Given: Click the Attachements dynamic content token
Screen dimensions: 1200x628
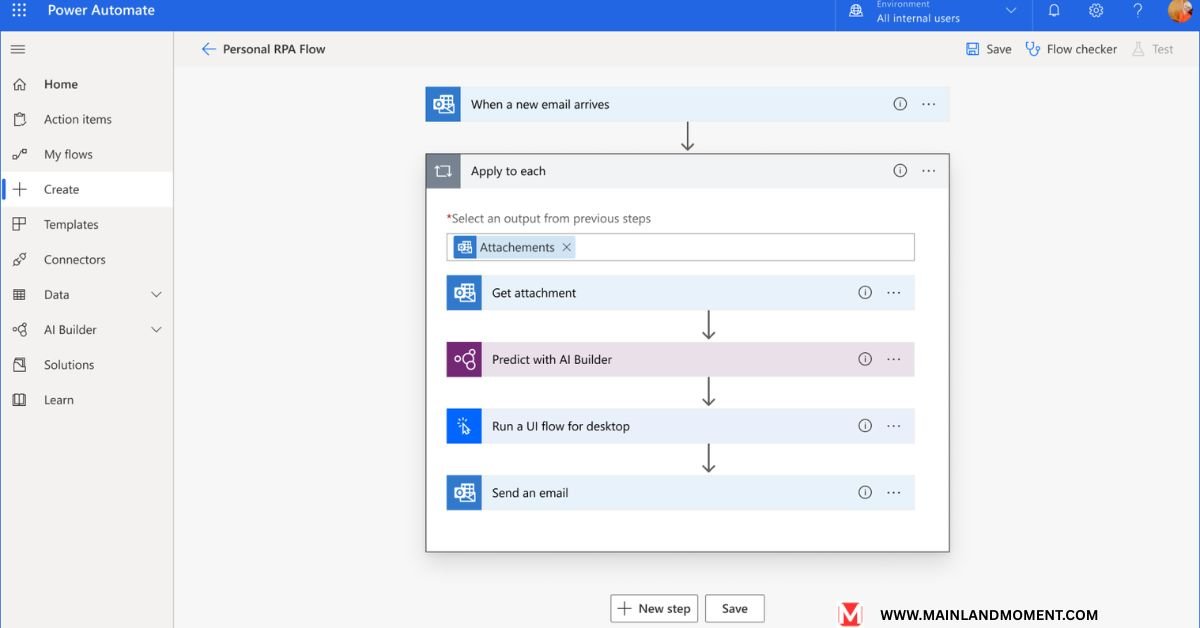Looking at the screenshot, I should click(x=514, y=247).
